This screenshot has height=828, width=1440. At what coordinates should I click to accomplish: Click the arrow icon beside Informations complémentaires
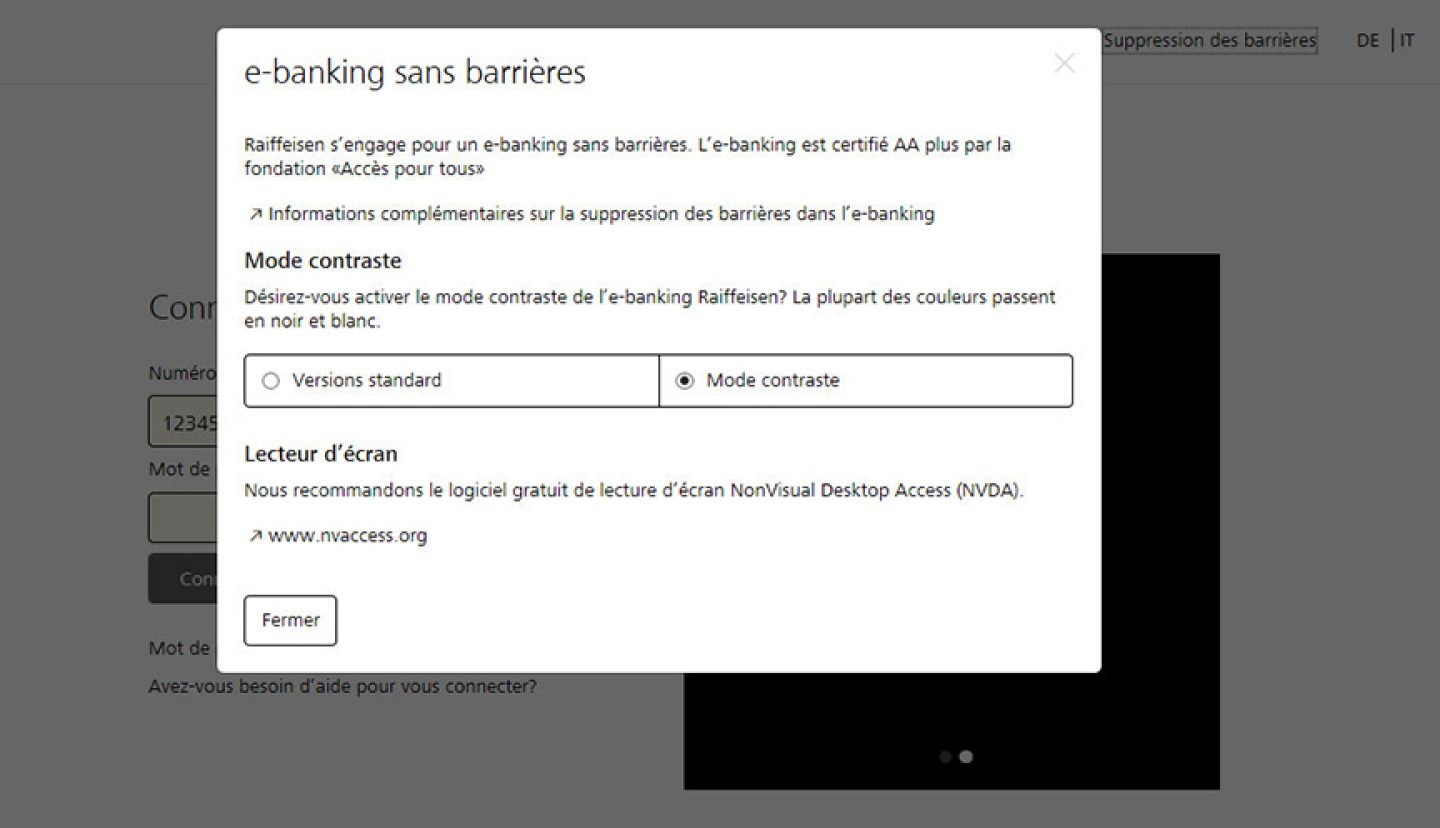coord(255,214)
